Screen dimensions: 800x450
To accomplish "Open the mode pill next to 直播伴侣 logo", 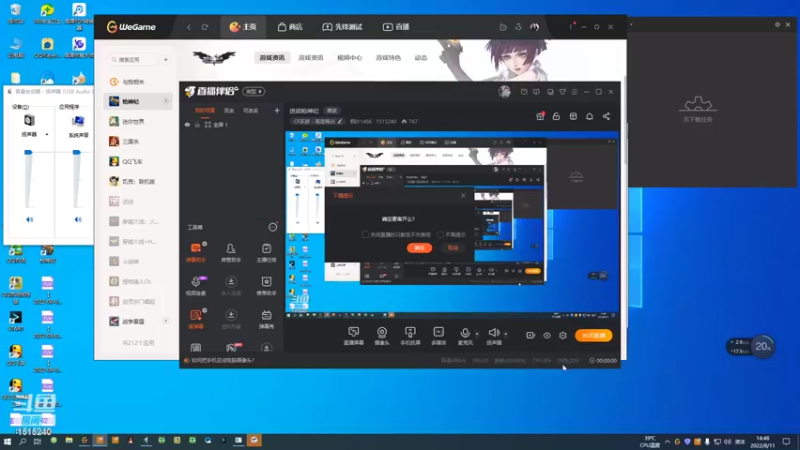I will pos(254,91).
